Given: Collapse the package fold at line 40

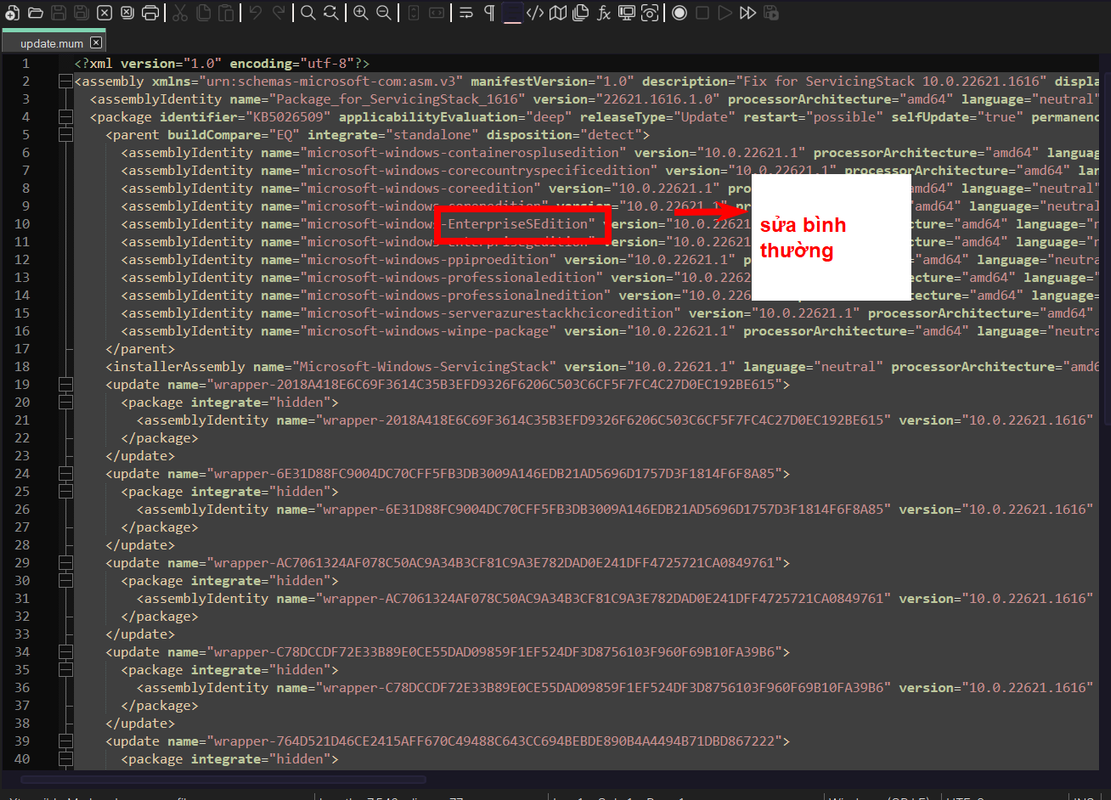Looking at the screenshot, I should tap(65, 759).
